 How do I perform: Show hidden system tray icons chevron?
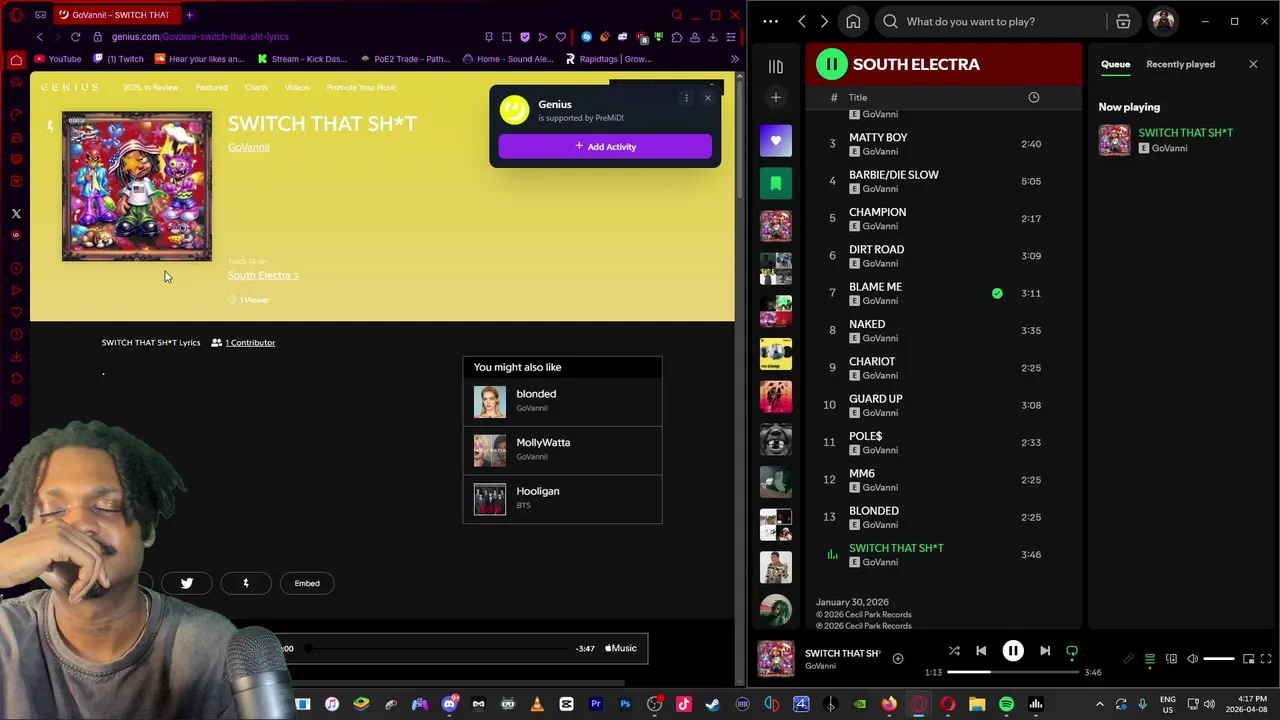pos(1100,705)
